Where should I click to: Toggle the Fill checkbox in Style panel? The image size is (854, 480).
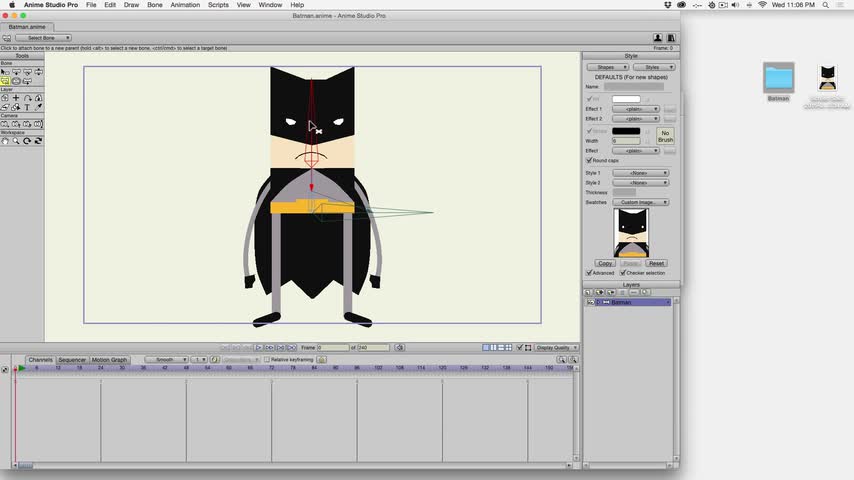pos(589,99)
